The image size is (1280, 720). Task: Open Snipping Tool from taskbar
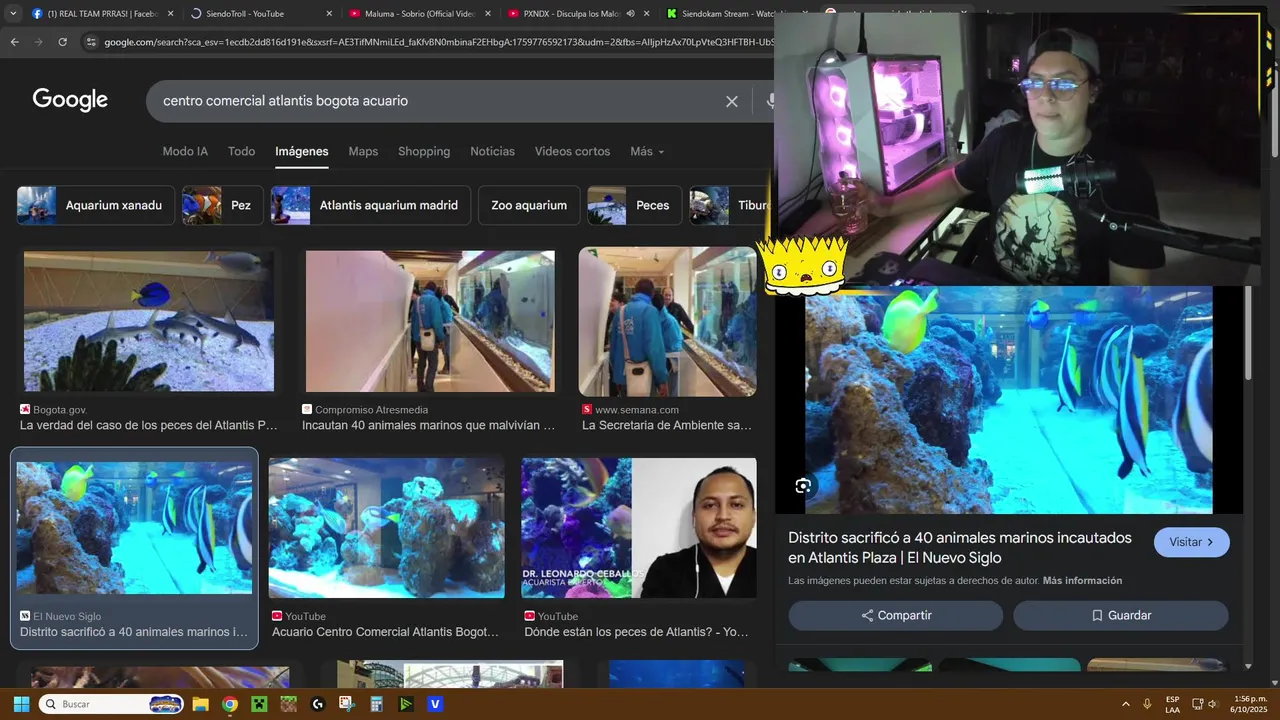coord(347,704)
